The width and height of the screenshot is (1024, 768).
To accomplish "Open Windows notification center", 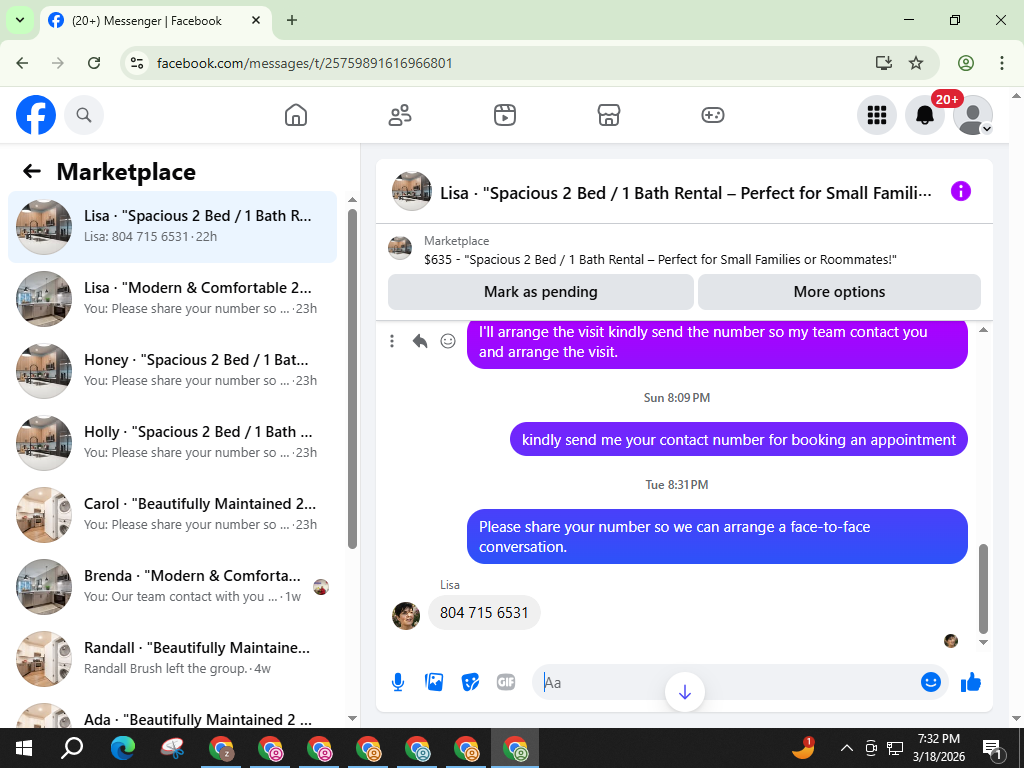I will tap(992, 748).
